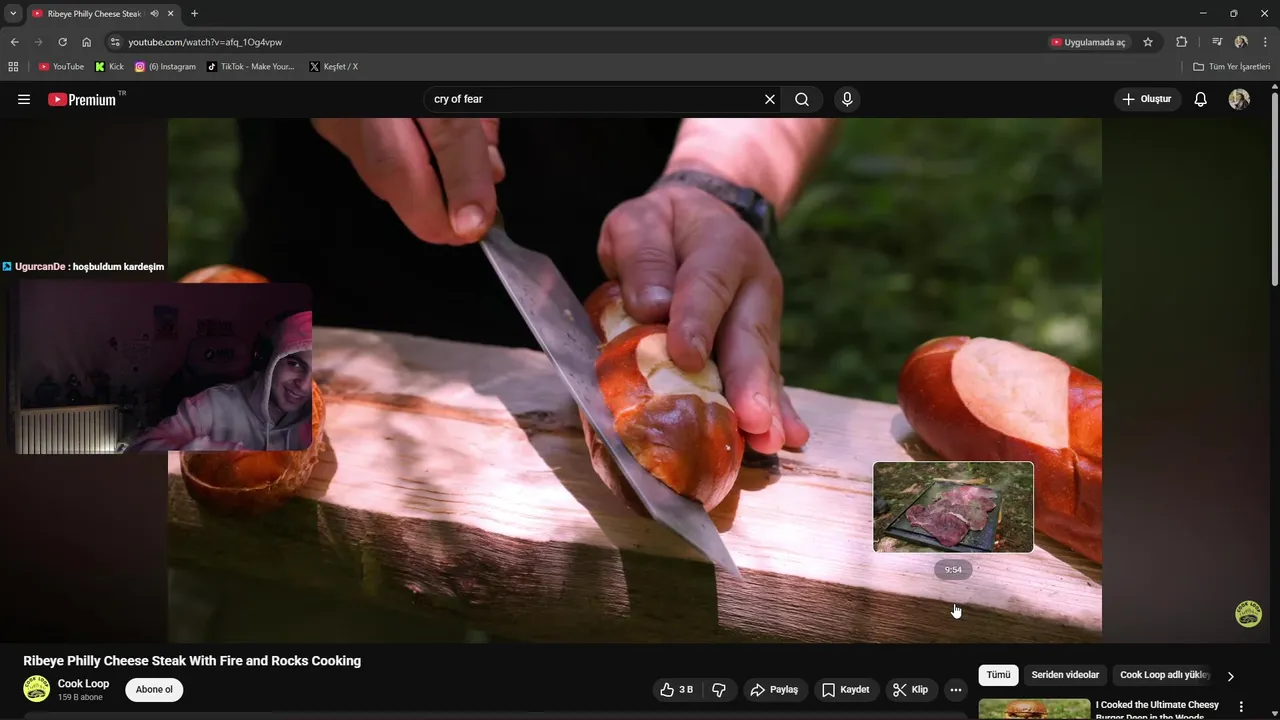Image resolution: width=1280 pixels, height=720 pixels.
Task: Open the apps grid in bookmarks bar
Action: tap(13, 67)
